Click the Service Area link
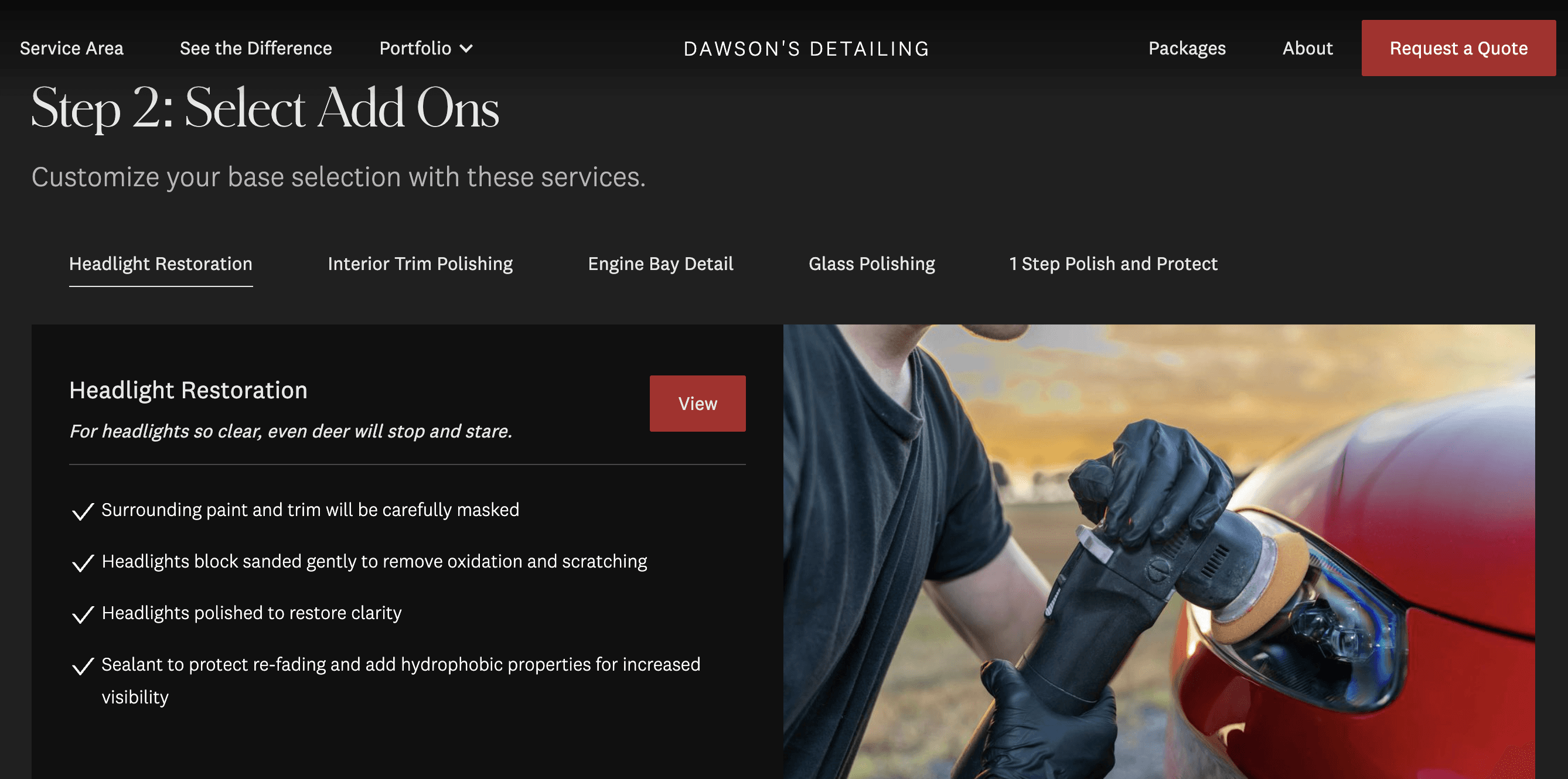The height and width of the screenshot is (779, 1568). point(72,48)
